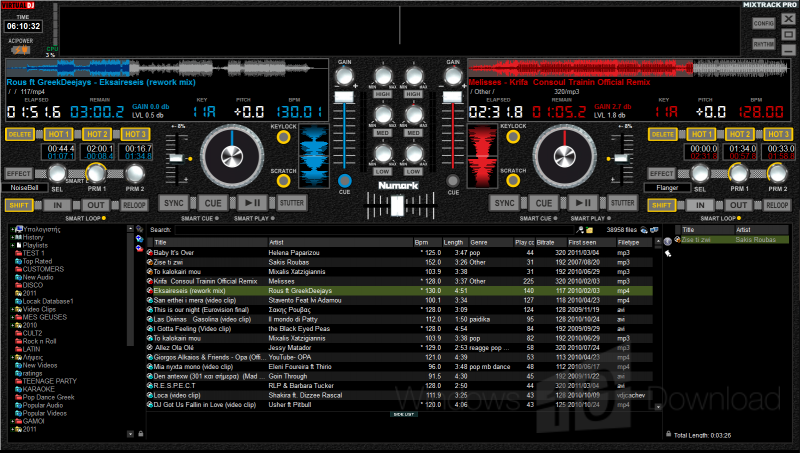The image size is (800, 453).
Task: Trigger right deck STUTTER button
Action: click(x=622, y=203)
